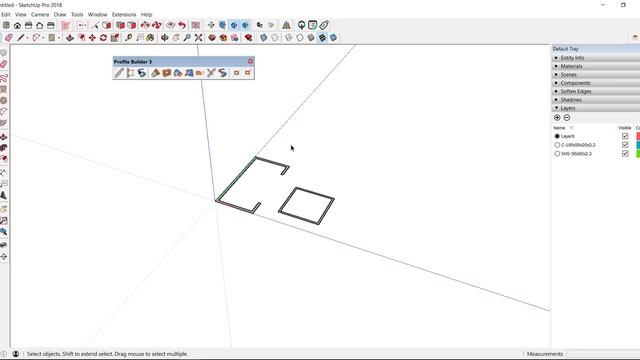Open the Draw menu

click(x=60, y=14)
